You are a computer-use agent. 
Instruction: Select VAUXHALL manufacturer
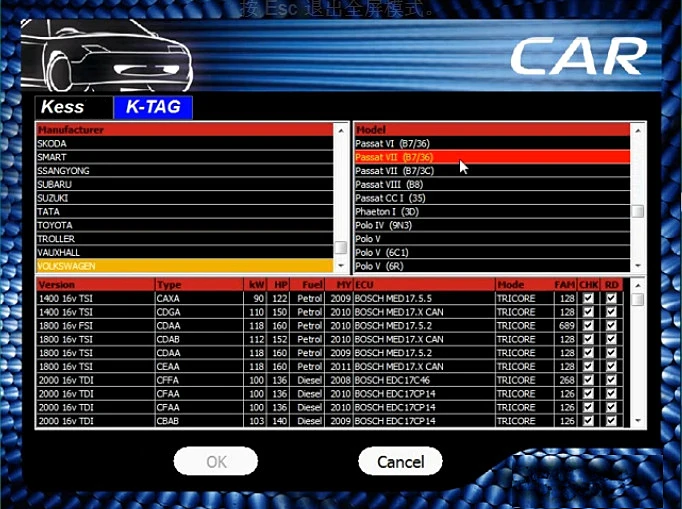(x=185, y=252)
